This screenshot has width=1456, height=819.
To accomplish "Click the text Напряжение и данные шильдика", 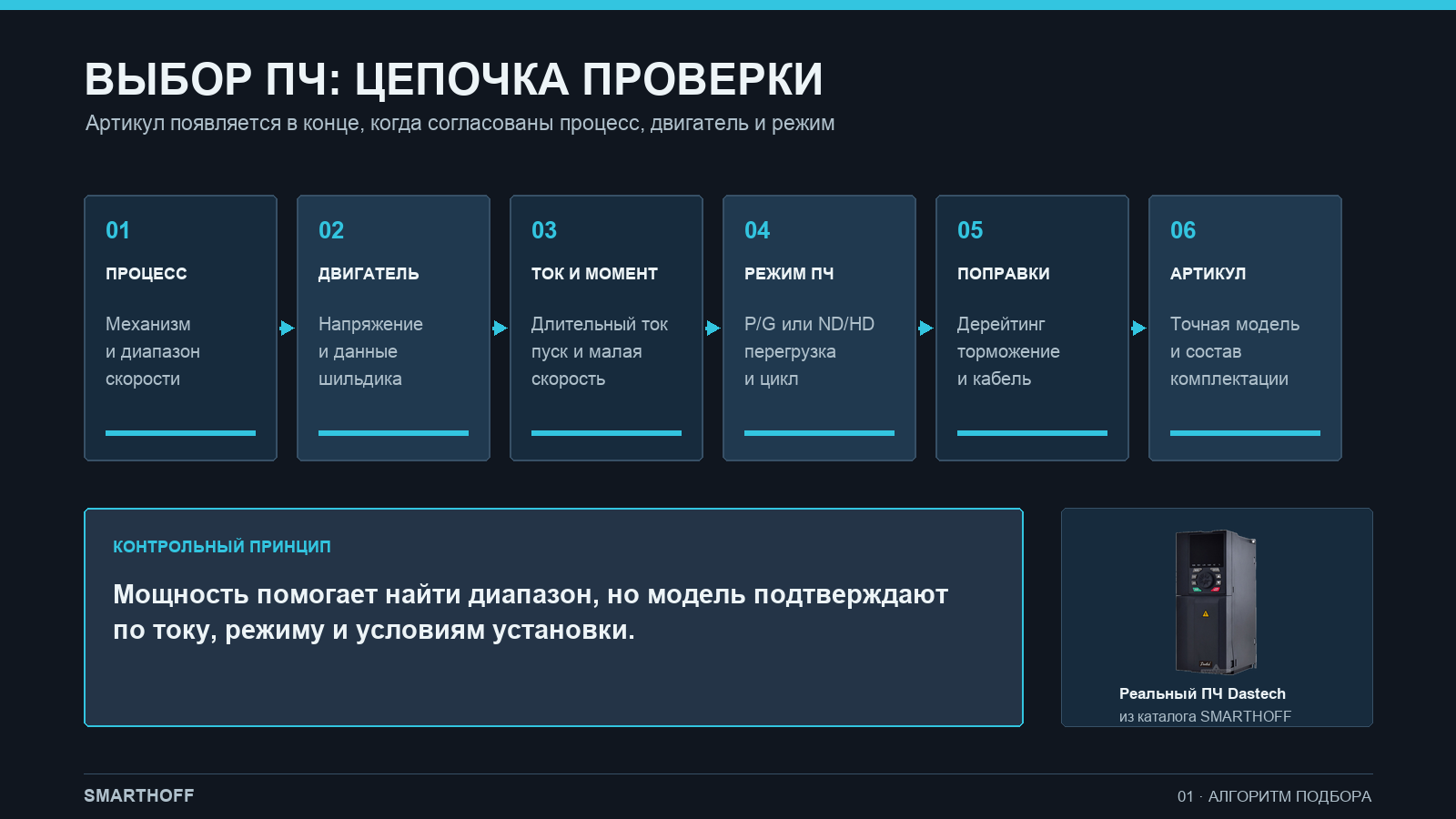I will [x=370, y=351].
